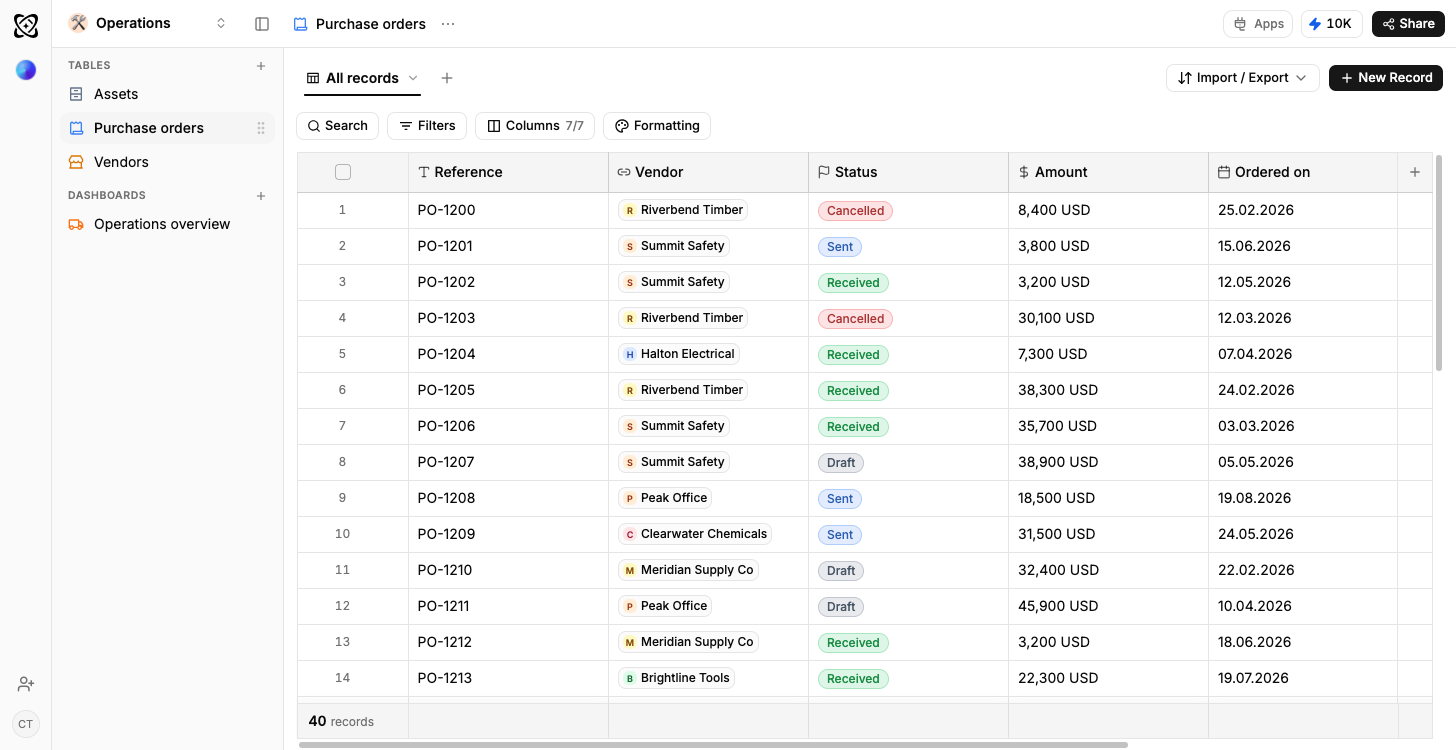Open the Import / Export dropdown
This screenshot has width=1456, height=750.
click(x=1243, y=78)
